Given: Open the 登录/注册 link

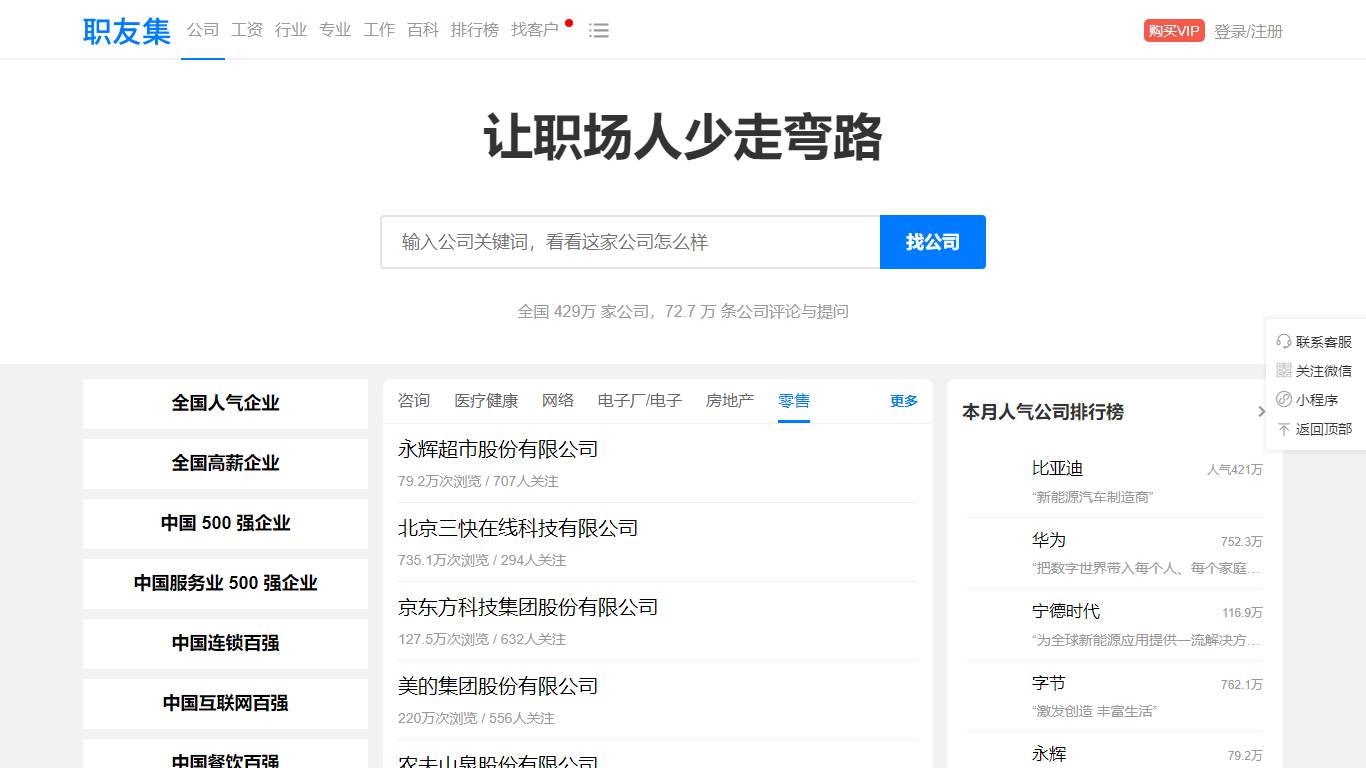Looking at the screenshot, I should click(1246, 31).
